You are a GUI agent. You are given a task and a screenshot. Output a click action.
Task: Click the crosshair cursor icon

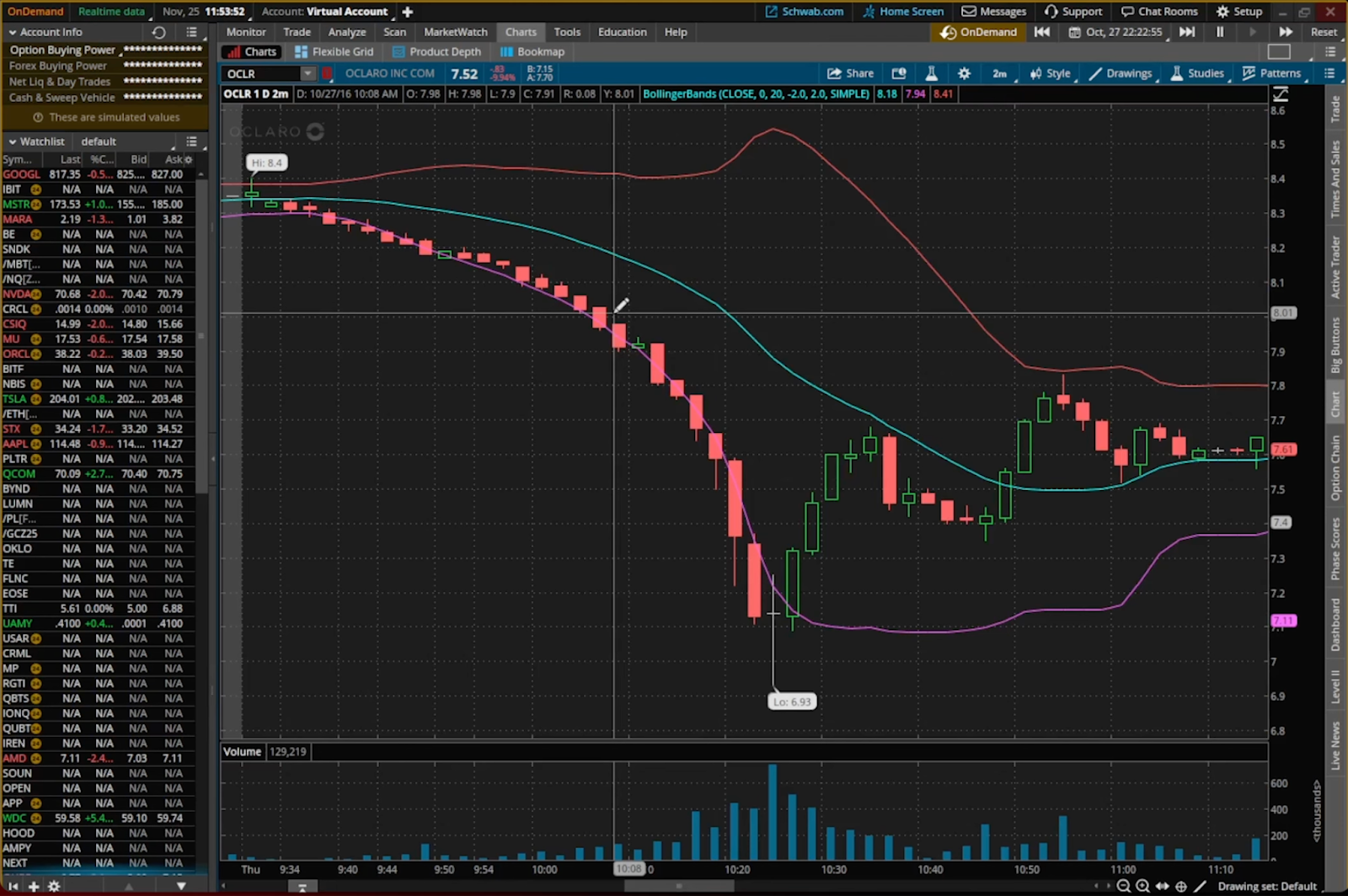(x=1181, y=886)
